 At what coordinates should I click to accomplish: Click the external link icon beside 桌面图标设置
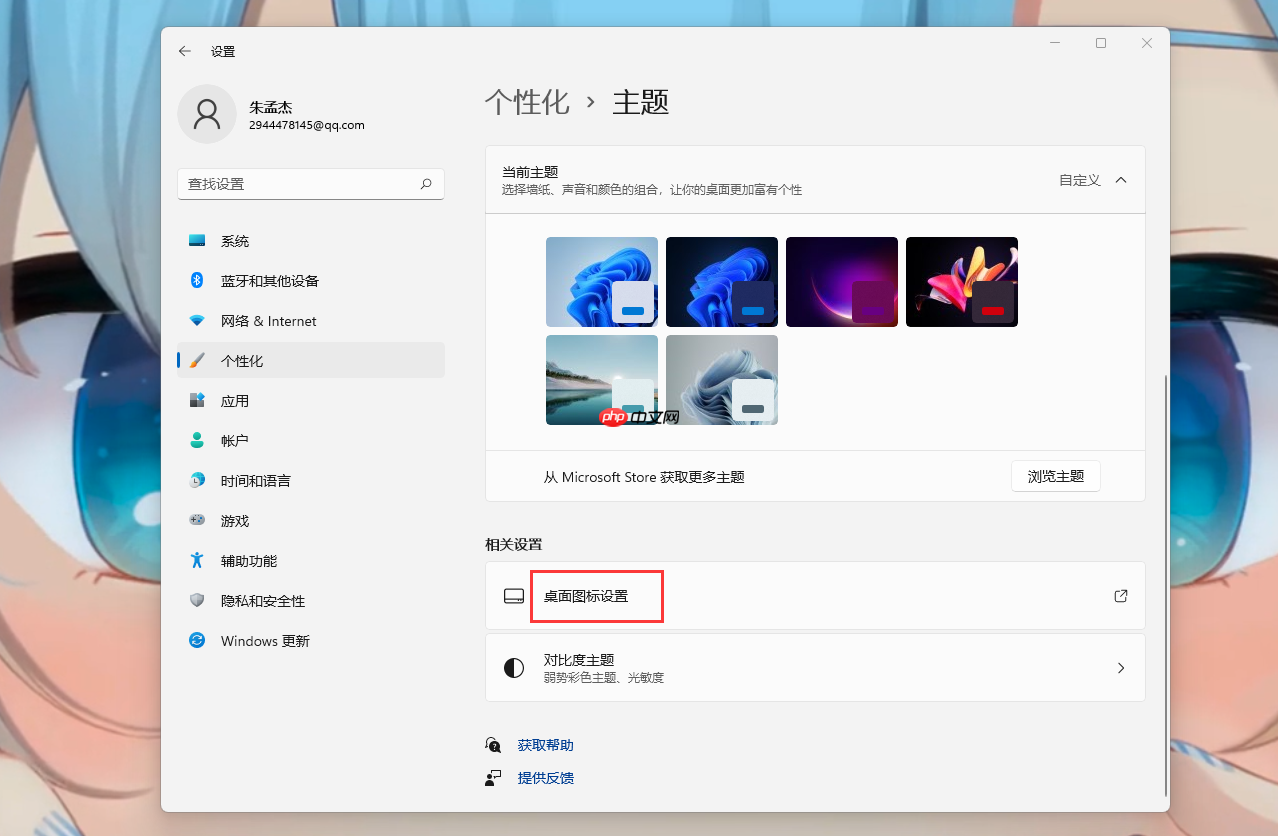click(x=1120, y=595)
